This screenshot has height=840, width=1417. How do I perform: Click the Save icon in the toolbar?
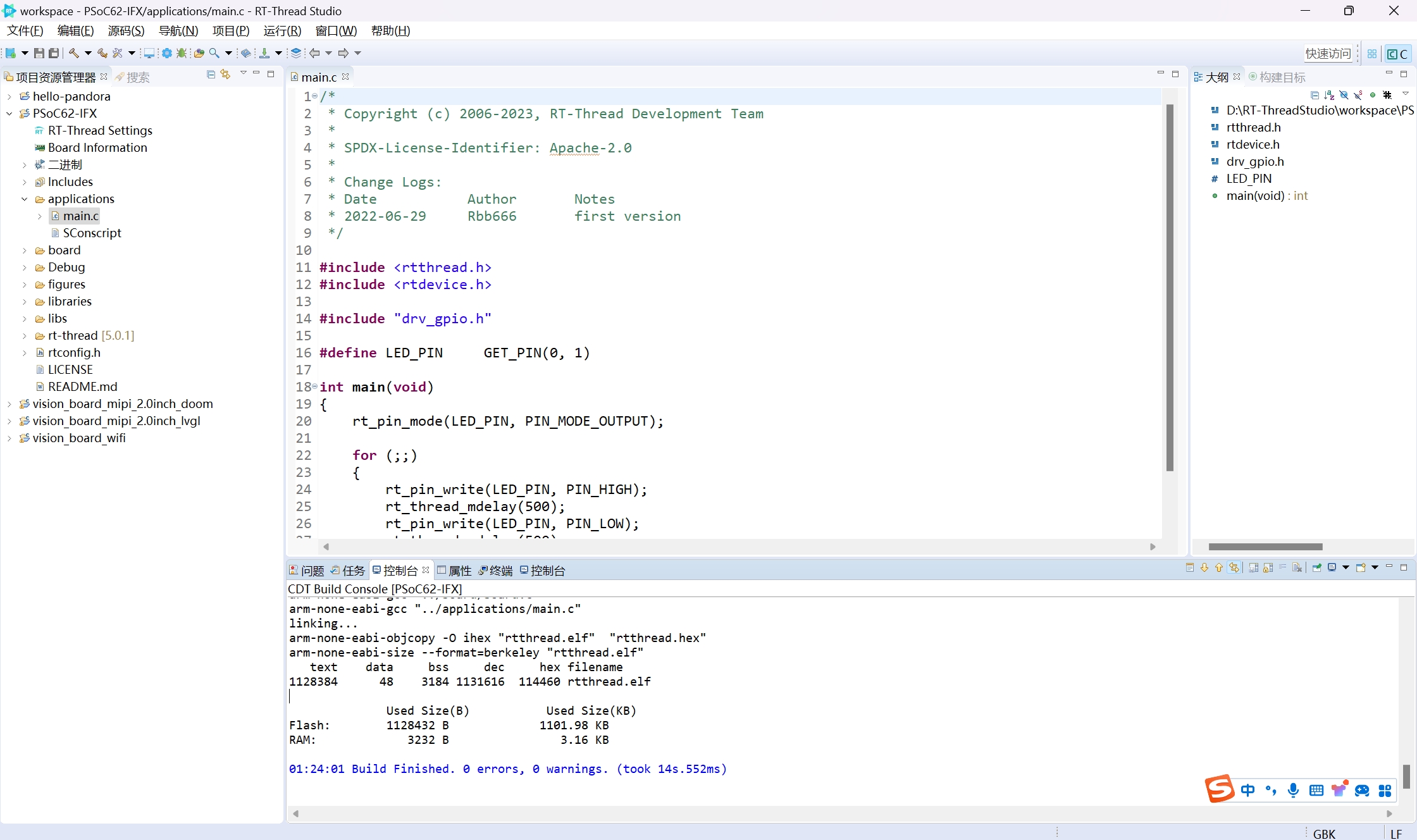39,53
